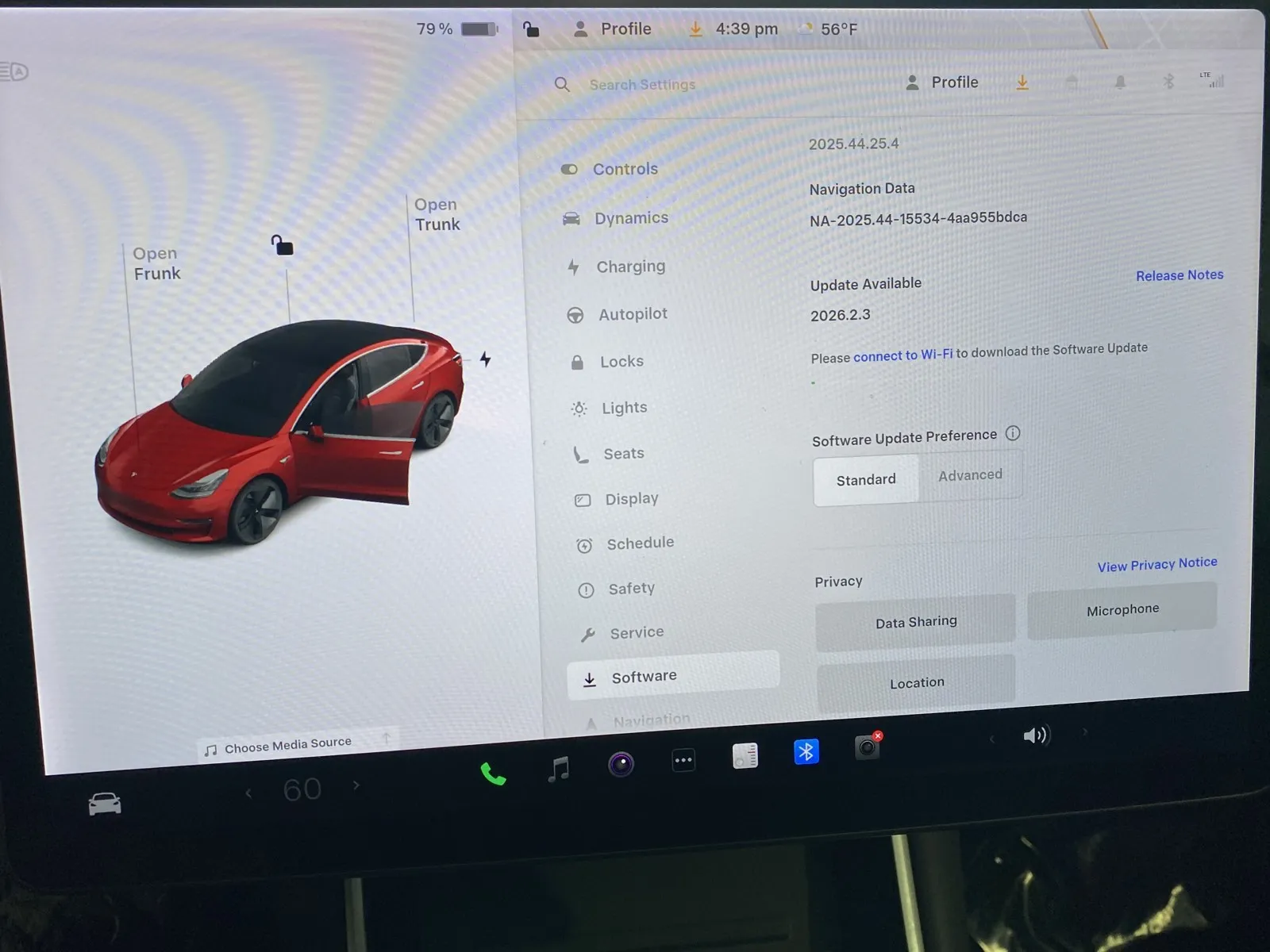Increase temperature with right chevron
This screenshot has height=952, width=1270.
356,785
